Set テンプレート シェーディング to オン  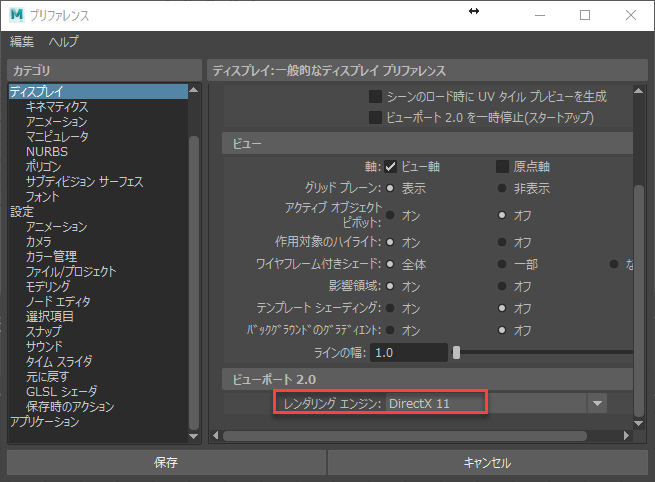coord(390,308)
